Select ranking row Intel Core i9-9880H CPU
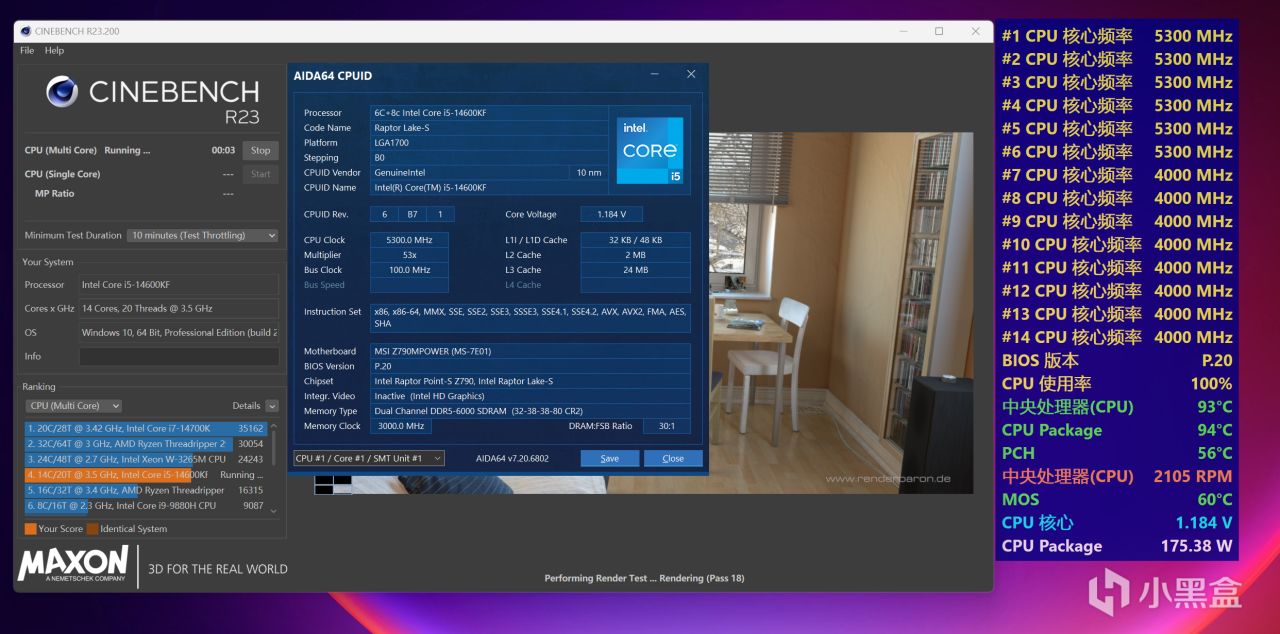 click(x=145, y=506)
